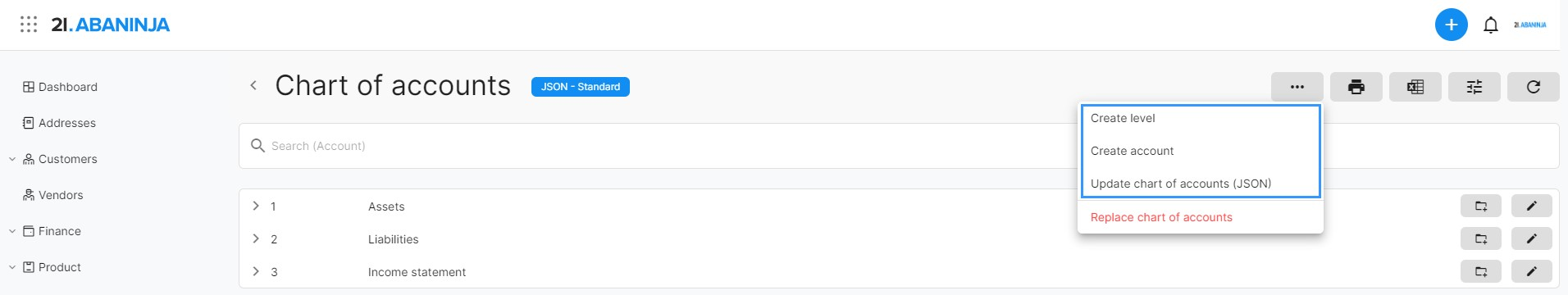This screenshot has height=295, width=1568.
Task: Edit the Income statement row
Action: 1531,271
